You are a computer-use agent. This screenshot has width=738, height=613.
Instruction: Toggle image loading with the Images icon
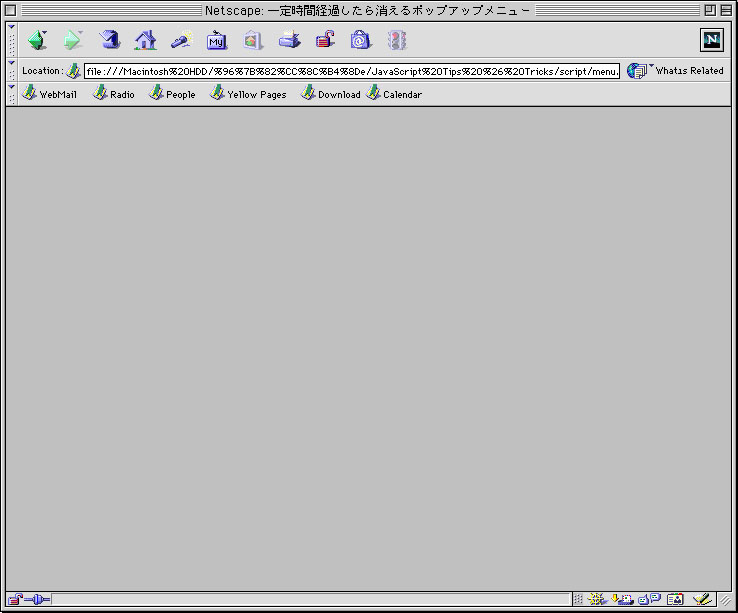(253, 40)
